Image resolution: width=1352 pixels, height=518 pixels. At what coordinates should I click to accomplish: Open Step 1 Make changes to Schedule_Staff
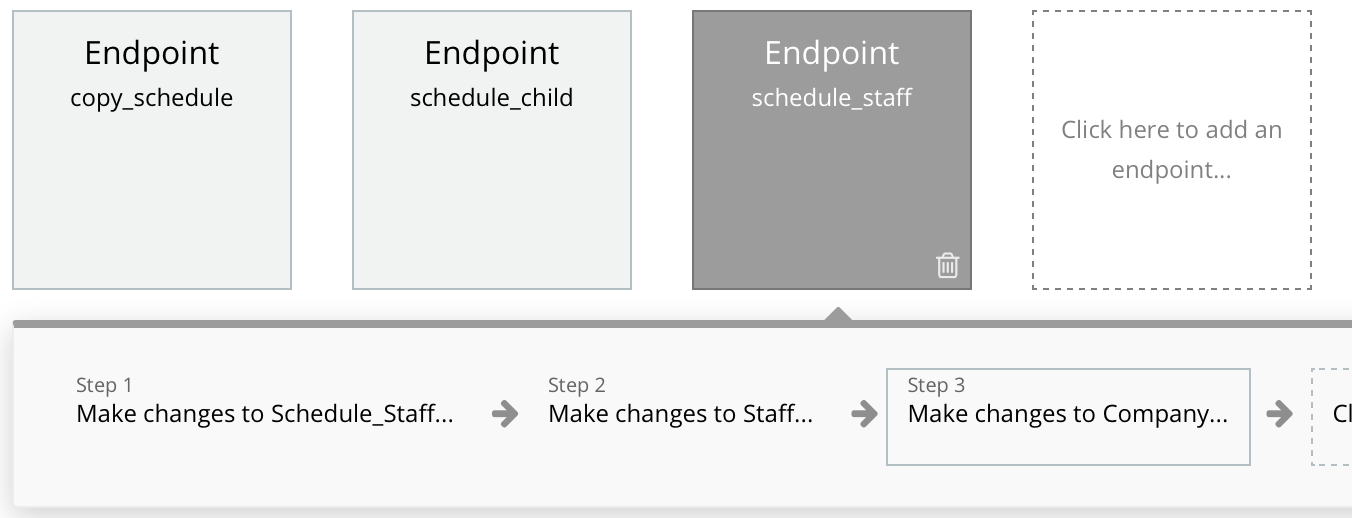click(x=265, y=402)
